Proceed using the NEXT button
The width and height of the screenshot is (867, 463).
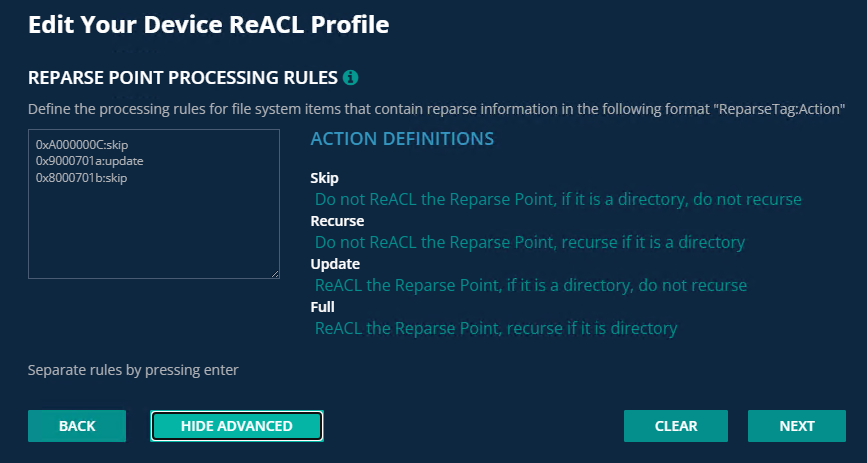pos(797,426)
